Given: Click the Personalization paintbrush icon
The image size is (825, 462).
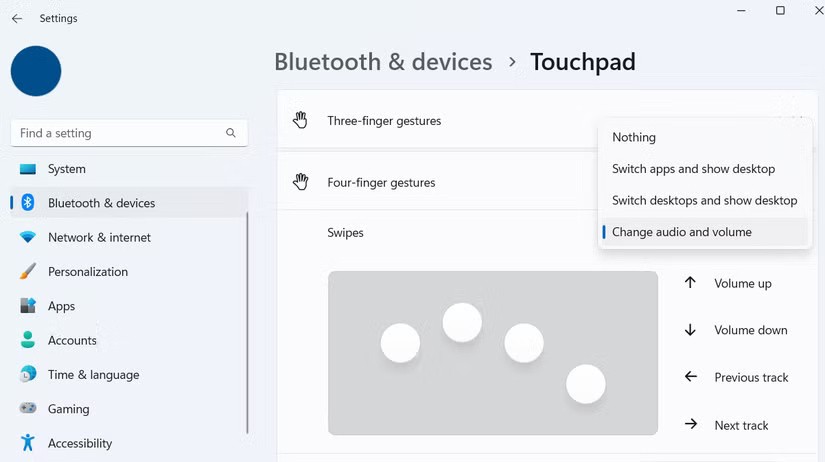Looking at the screenshot, I should point(28,272).
